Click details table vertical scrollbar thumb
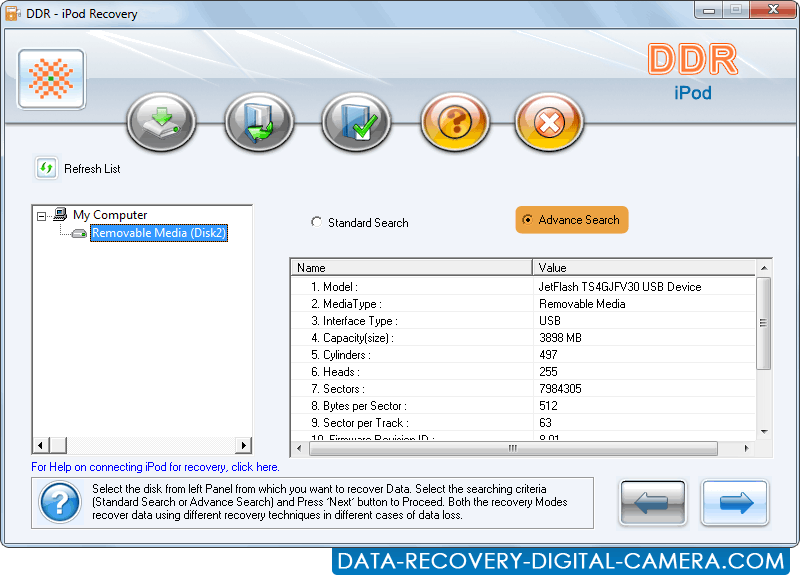This screenshot has width=800, height=575. pos(764,323)
